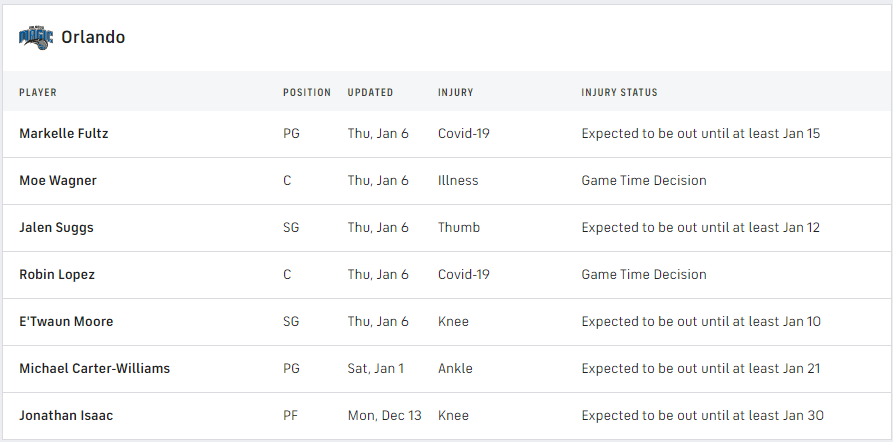Click the Injury column header
The width and height of the screenshot is (893, 442).
[x=455, y=93]
